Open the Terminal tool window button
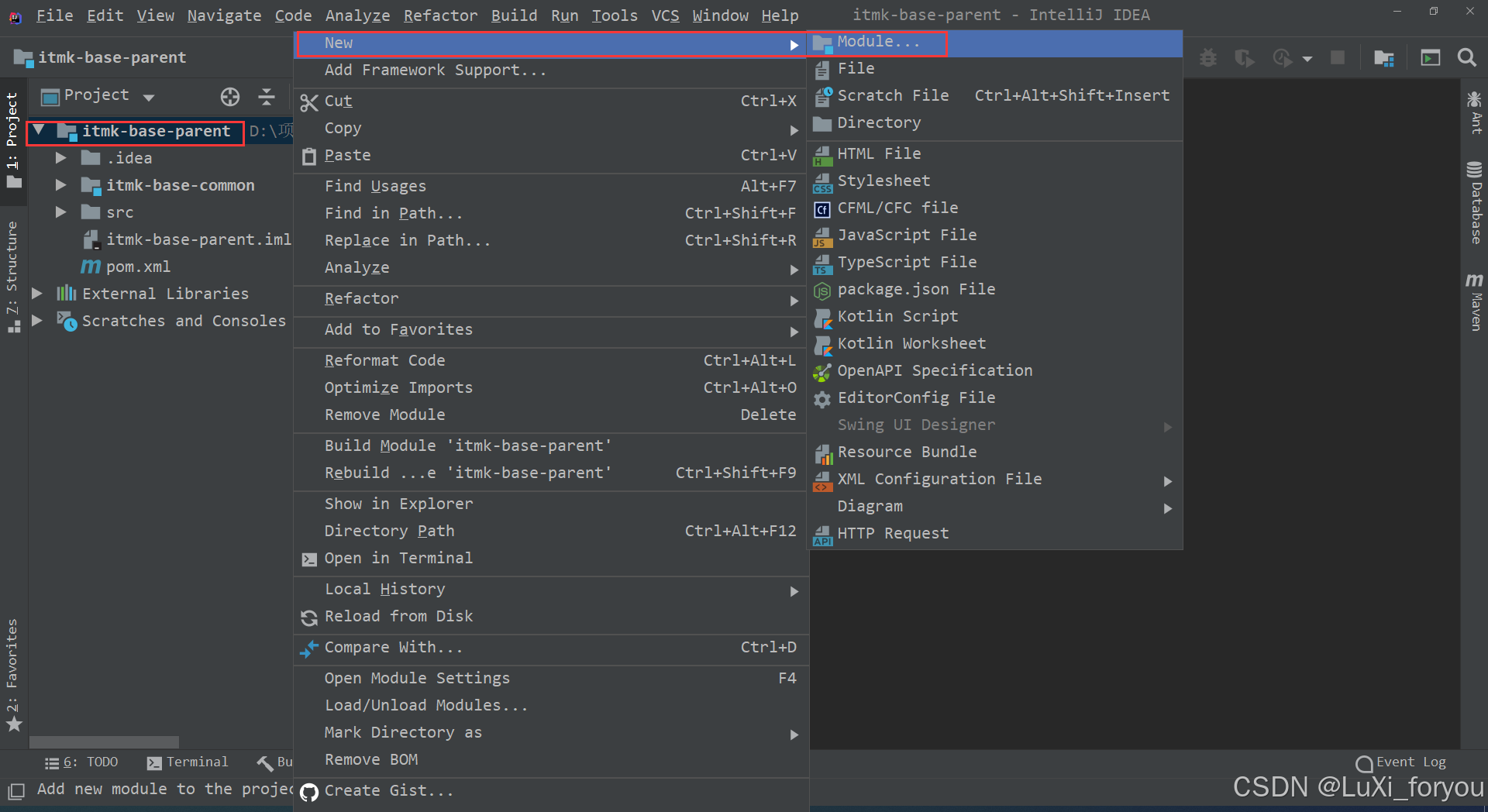 coord(188,762)
